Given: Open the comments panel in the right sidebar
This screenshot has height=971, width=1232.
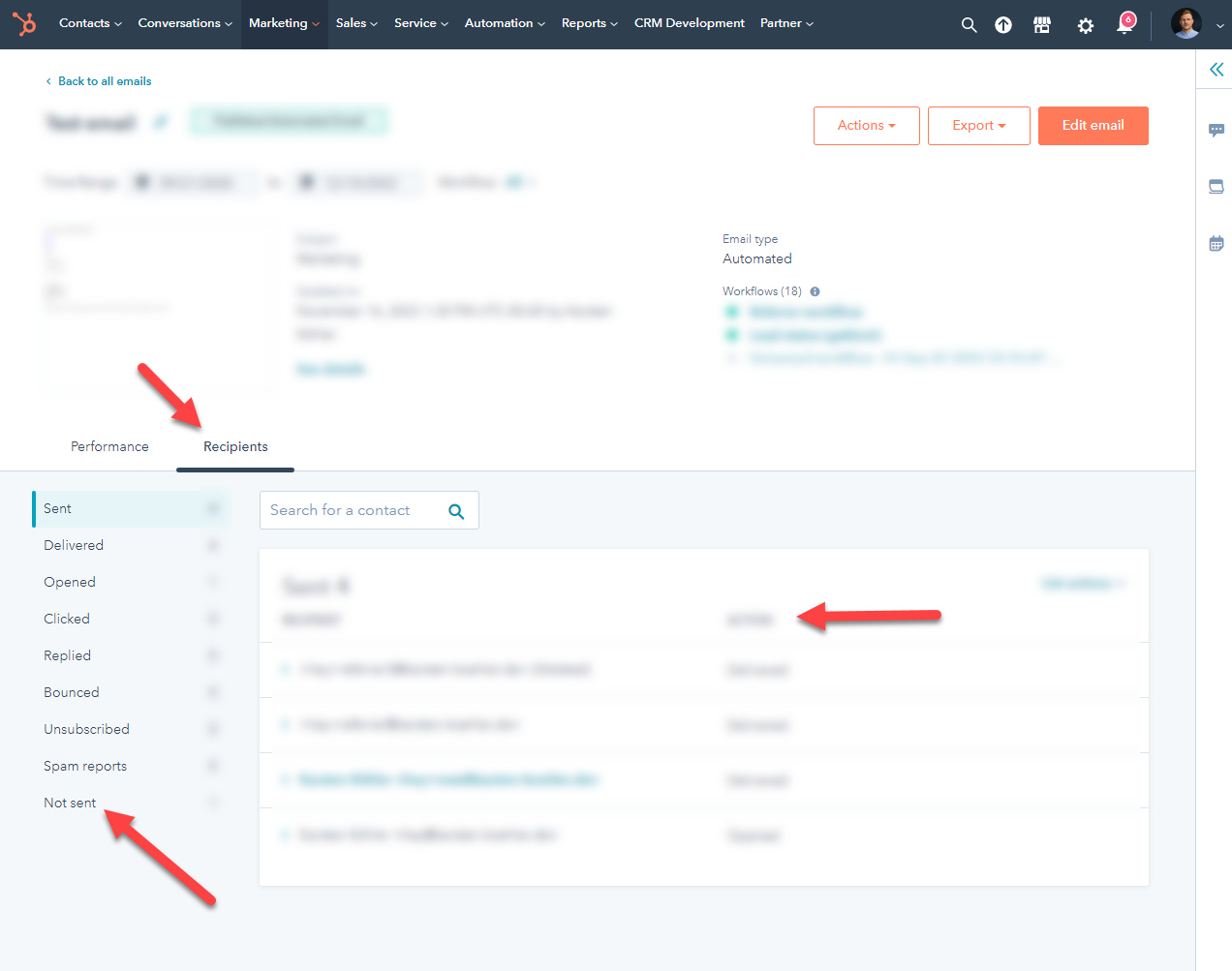Looking at the screenshot, I should tap(1216, 129).
